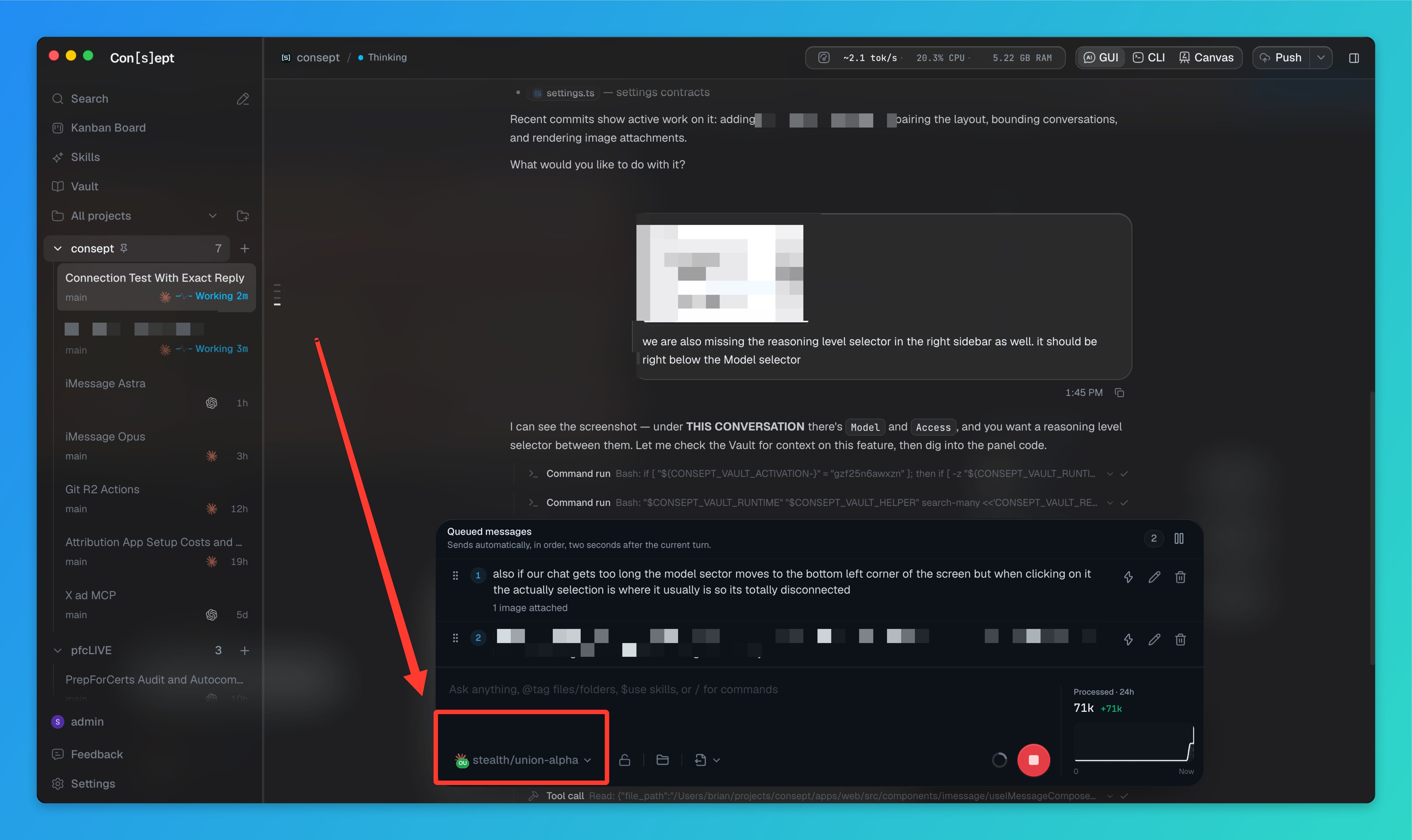The width and height of the screenshot is (1412, 840).
Task: Open the new project folder-plus icon
Action: [x=243, y=216]
